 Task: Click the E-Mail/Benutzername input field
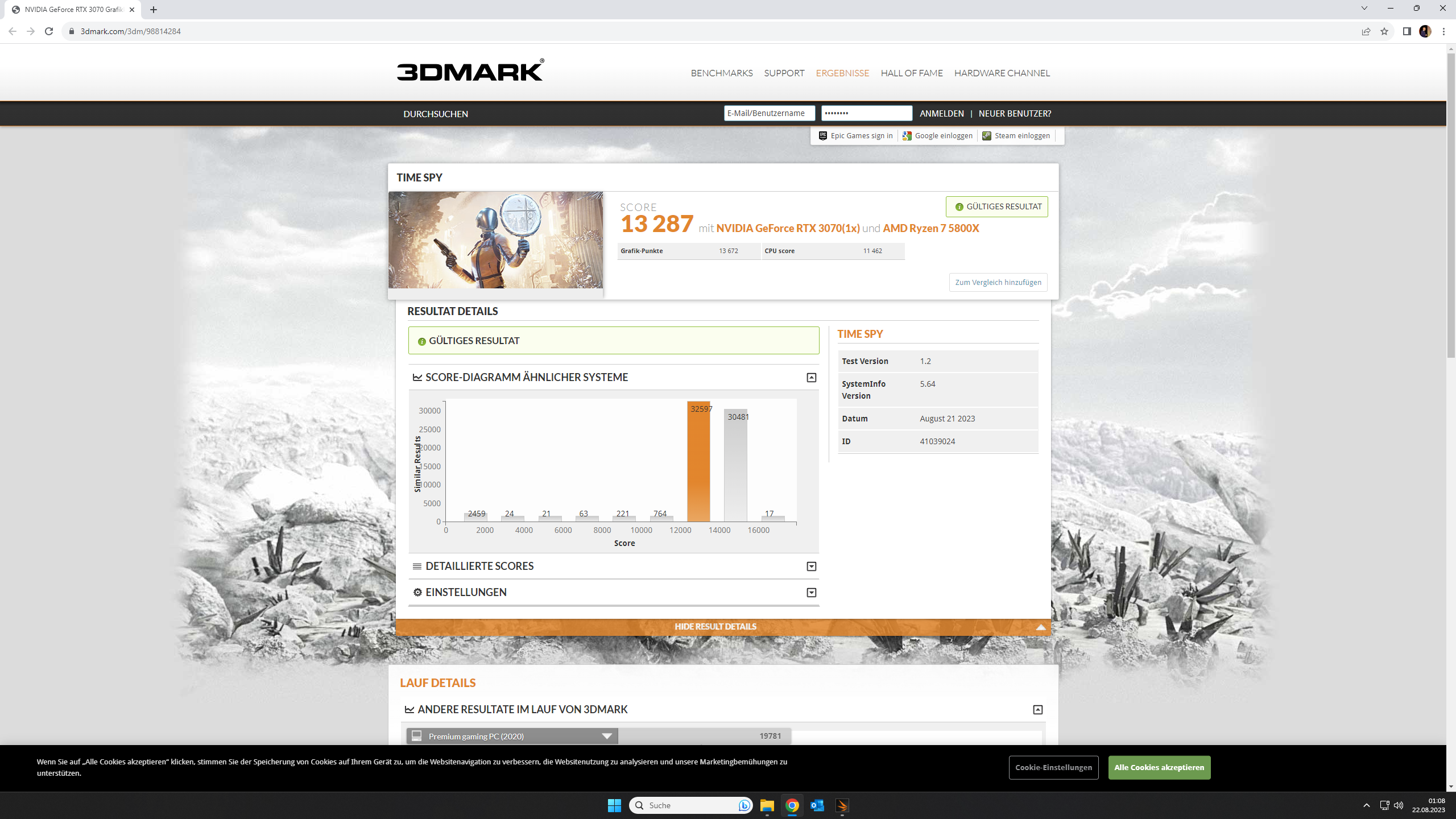(769, 113)
